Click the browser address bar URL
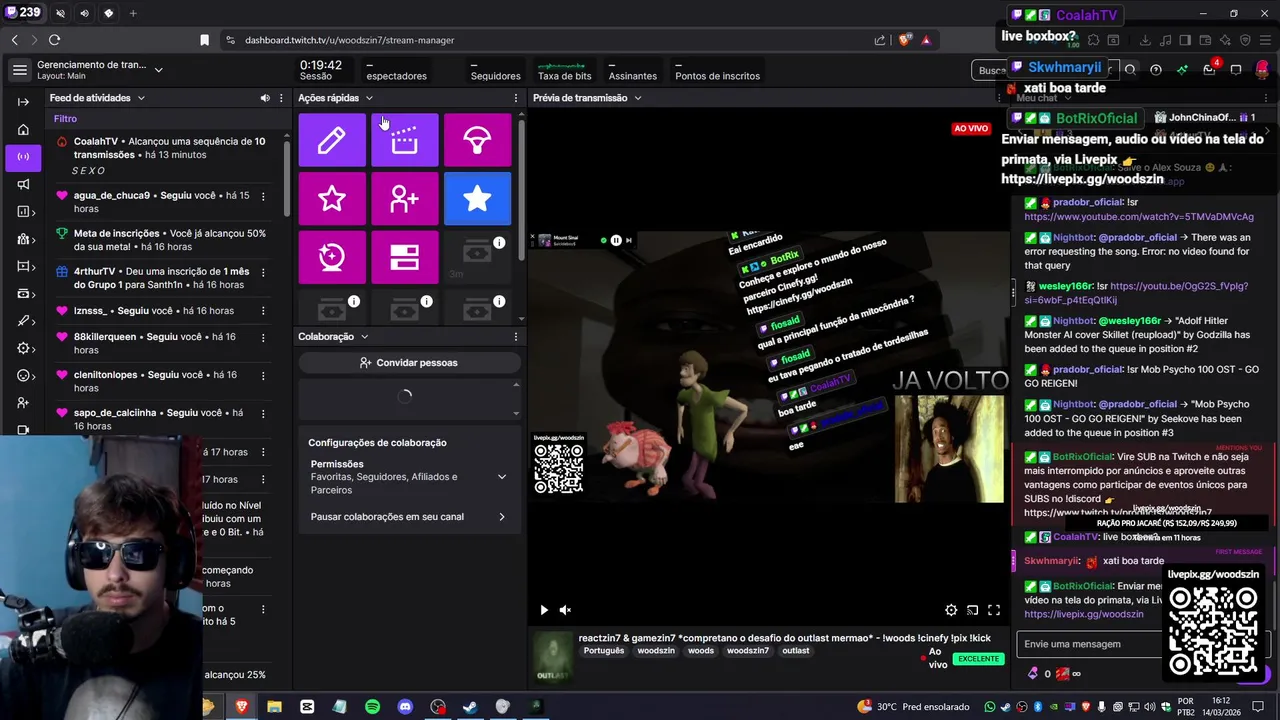Viewport: 1280px width, 720px height. 349,40
